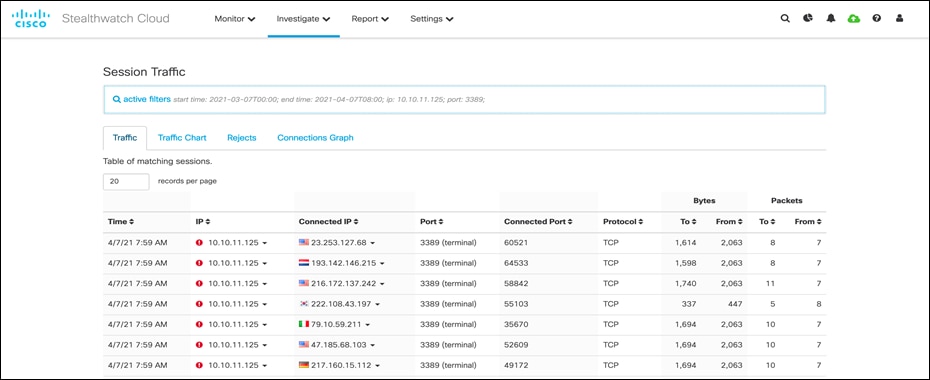Sort table by Connected Port column
The height and width of the screenshot is (380, 930).
point(538,222)
